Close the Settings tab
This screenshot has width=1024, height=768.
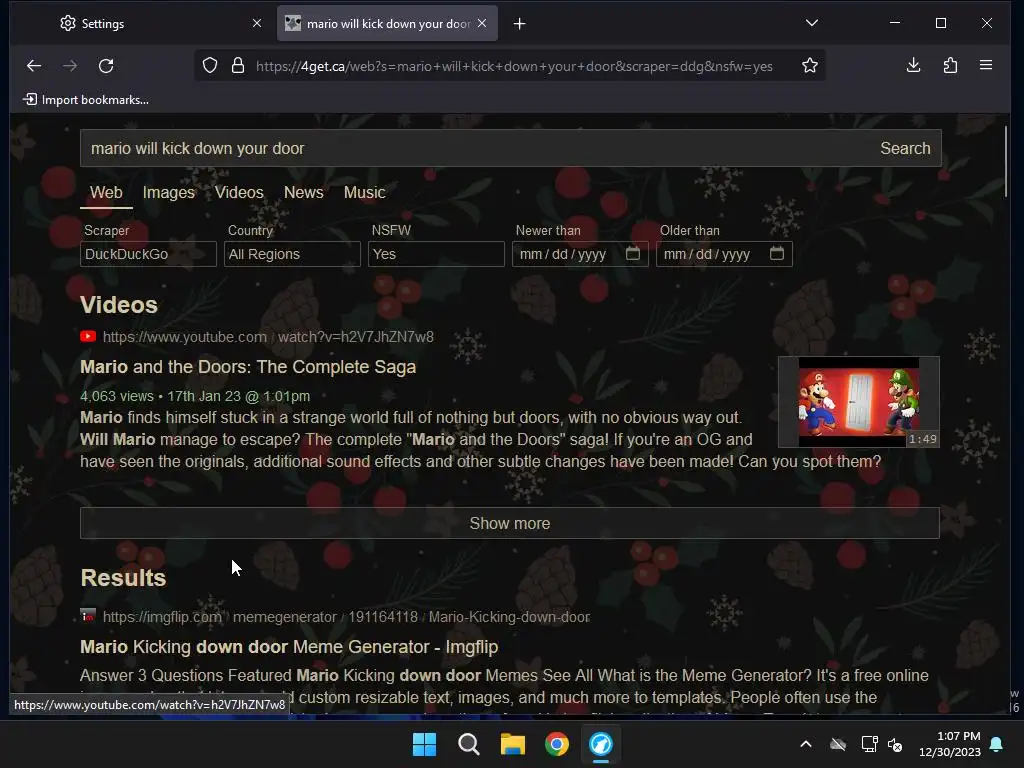257,23
